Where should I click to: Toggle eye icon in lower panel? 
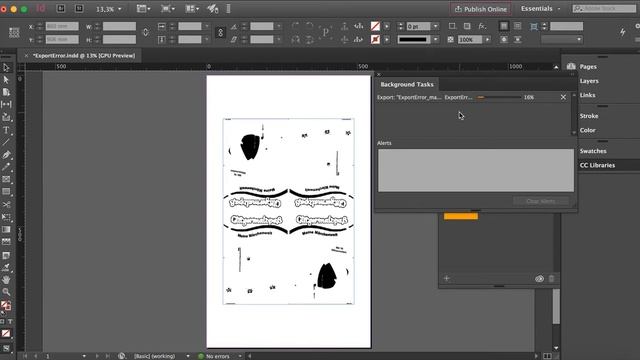(x=540, y=279)
